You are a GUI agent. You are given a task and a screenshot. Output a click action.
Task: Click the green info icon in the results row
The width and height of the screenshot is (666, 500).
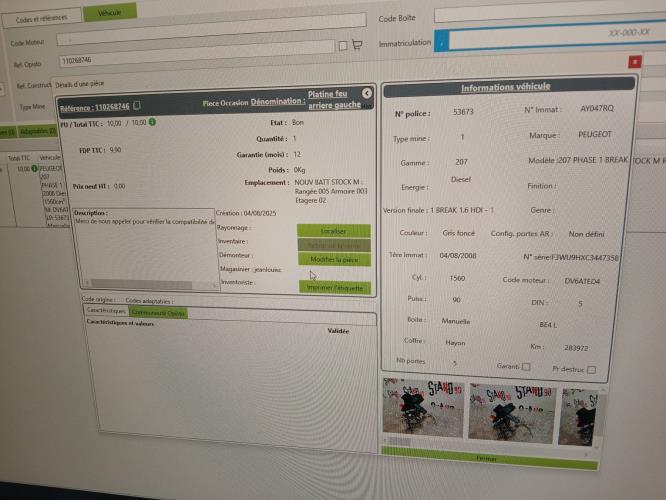click(x=35, y=170)
